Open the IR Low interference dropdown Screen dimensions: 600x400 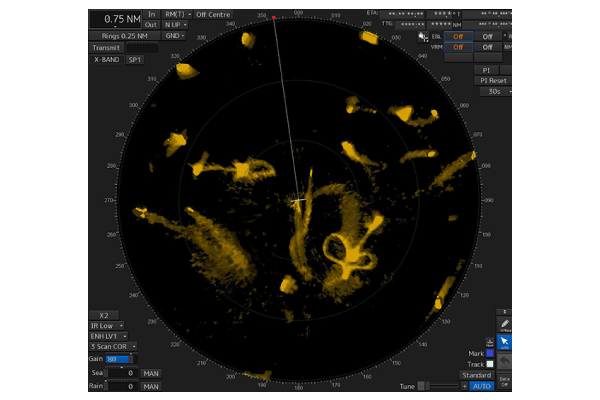[107, 325]
